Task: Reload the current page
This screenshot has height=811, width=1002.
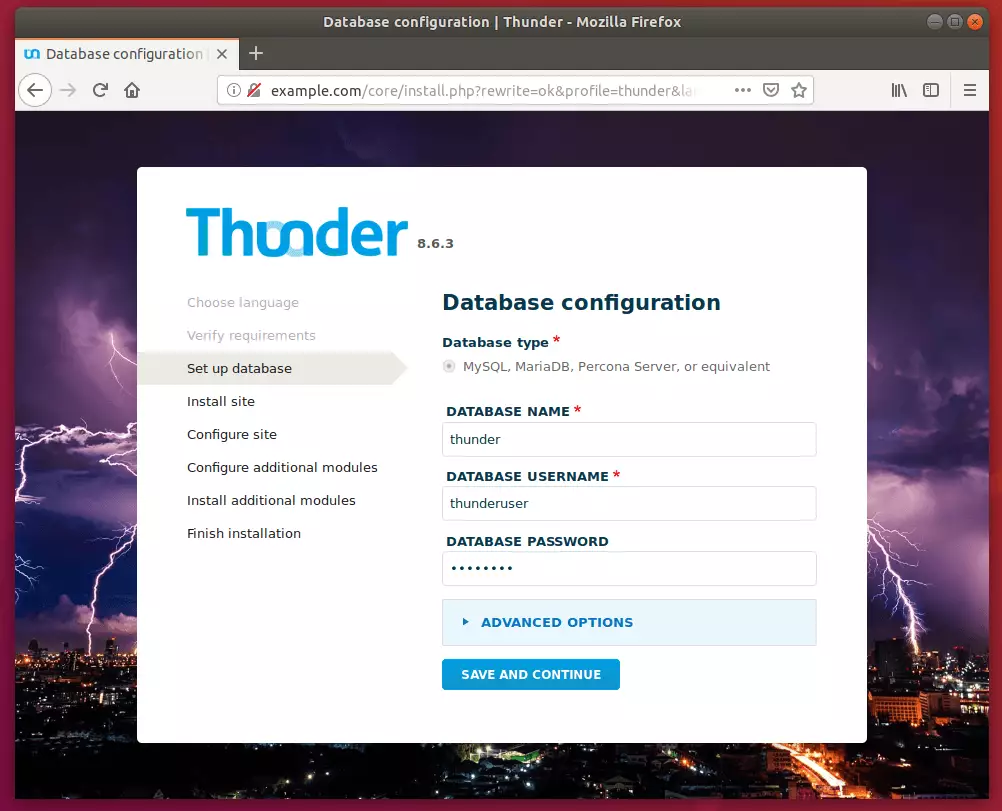Action: (100, 90)
